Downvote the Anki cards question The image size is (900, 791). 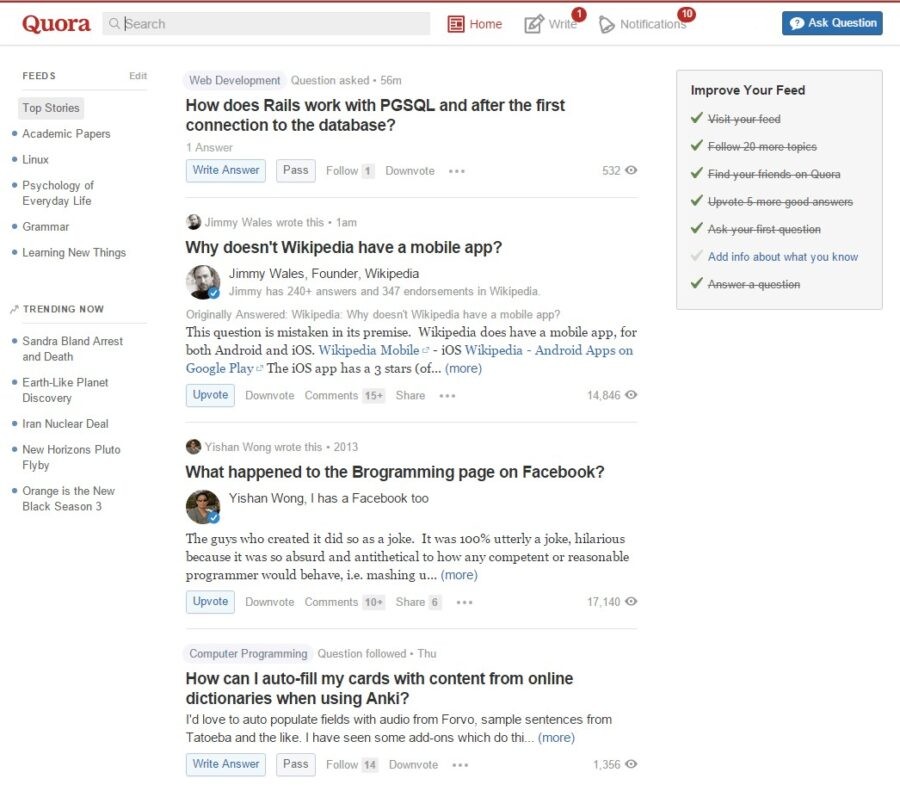[413, 765]
